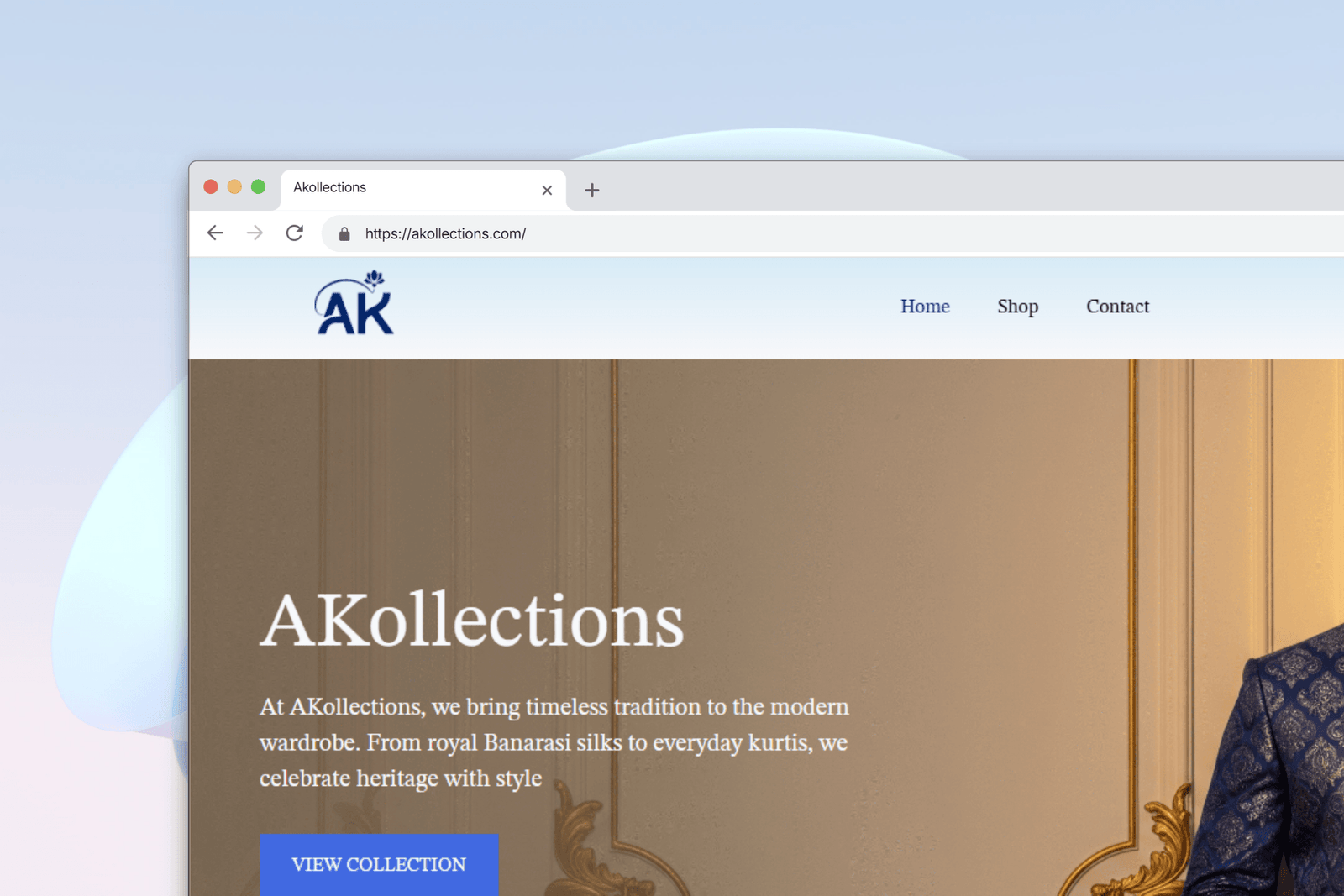Close the Akollections browser tab
This screenshot has width=1344, height=896.
point(547,191)
